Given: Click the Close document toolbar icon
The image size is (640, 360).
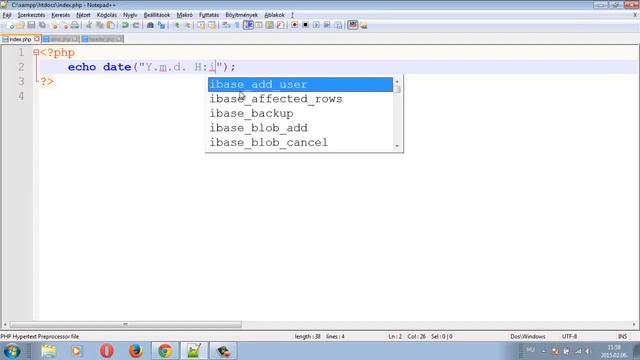Looking at the screenshot, I should (x=55, y=25).
